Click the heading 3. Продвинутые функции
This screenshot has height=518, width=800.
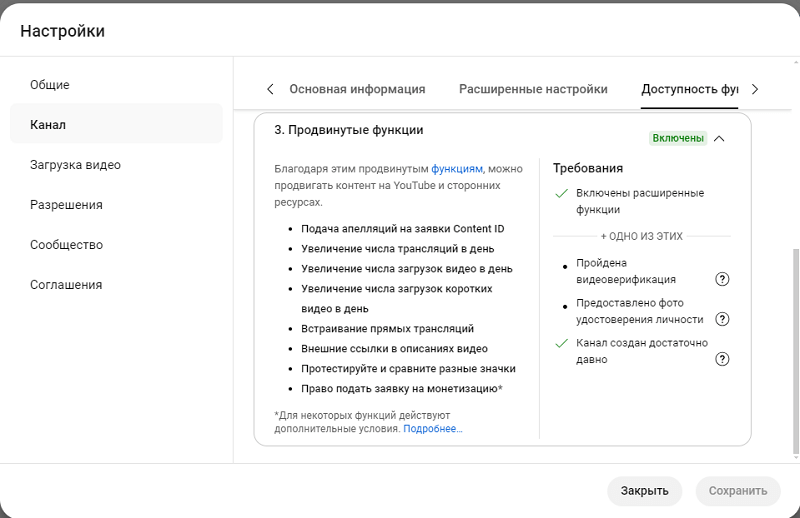click(348, 130)
